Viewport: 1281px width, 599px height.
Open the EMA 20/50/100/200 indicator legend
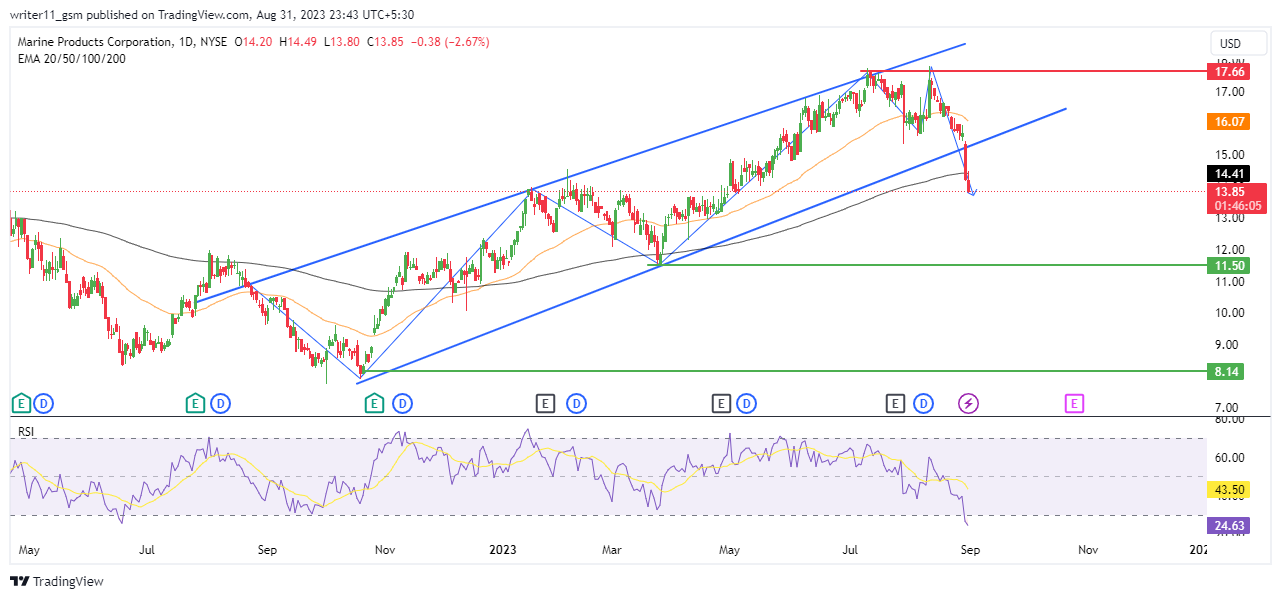coord(72,58)
